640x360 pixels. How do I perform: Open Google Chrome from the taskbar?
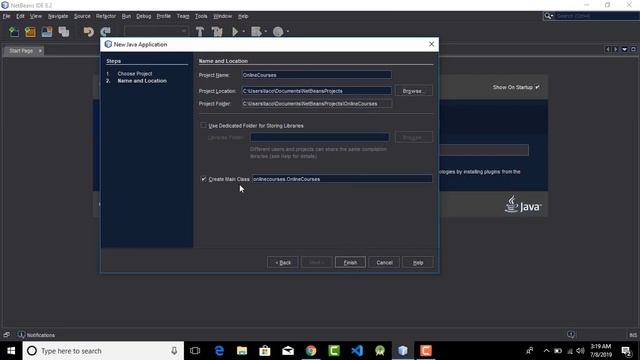pyautogui.click(x=311, y=351)
